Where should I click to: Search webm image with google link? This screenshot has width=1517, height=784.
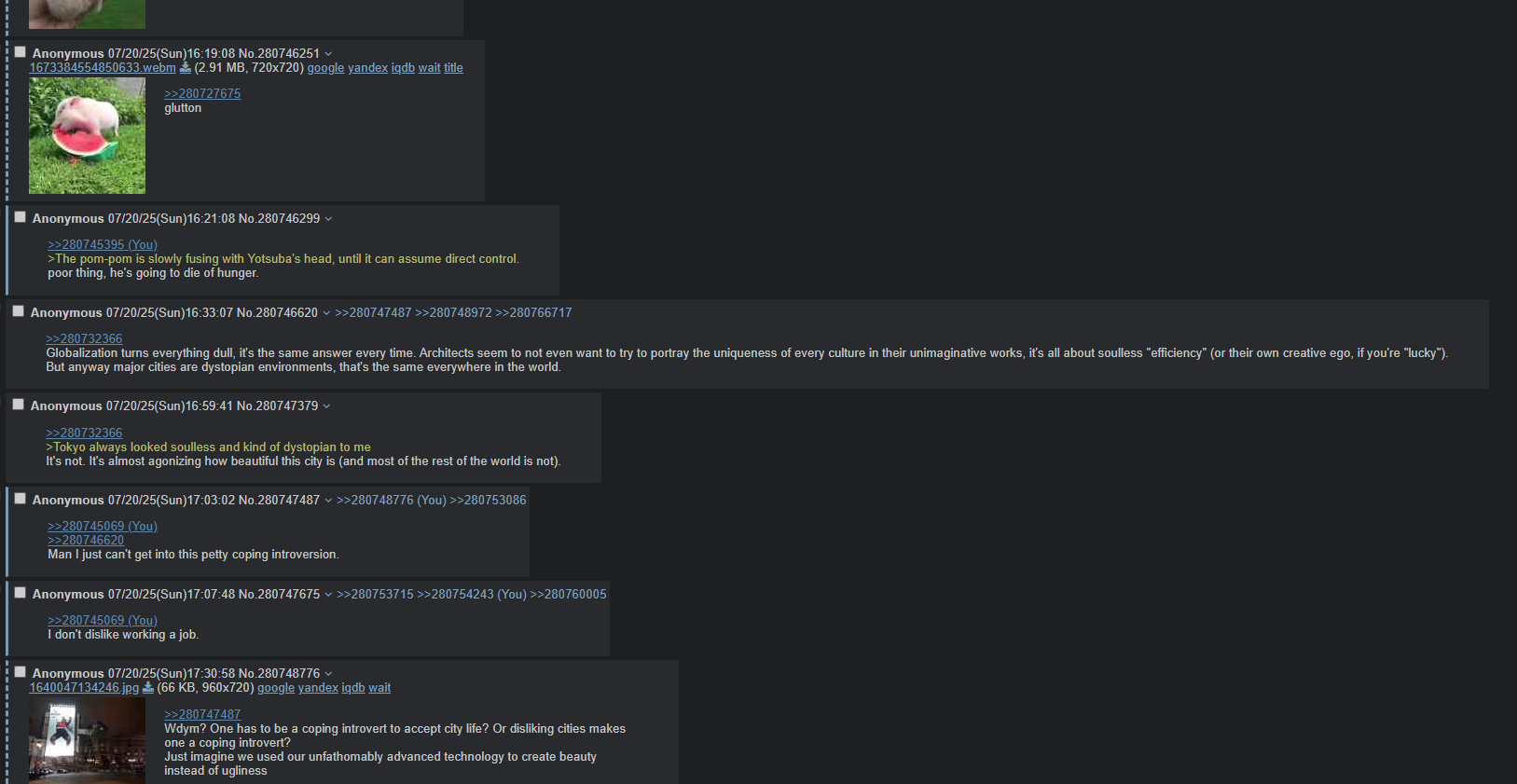[x=325, y=68]
